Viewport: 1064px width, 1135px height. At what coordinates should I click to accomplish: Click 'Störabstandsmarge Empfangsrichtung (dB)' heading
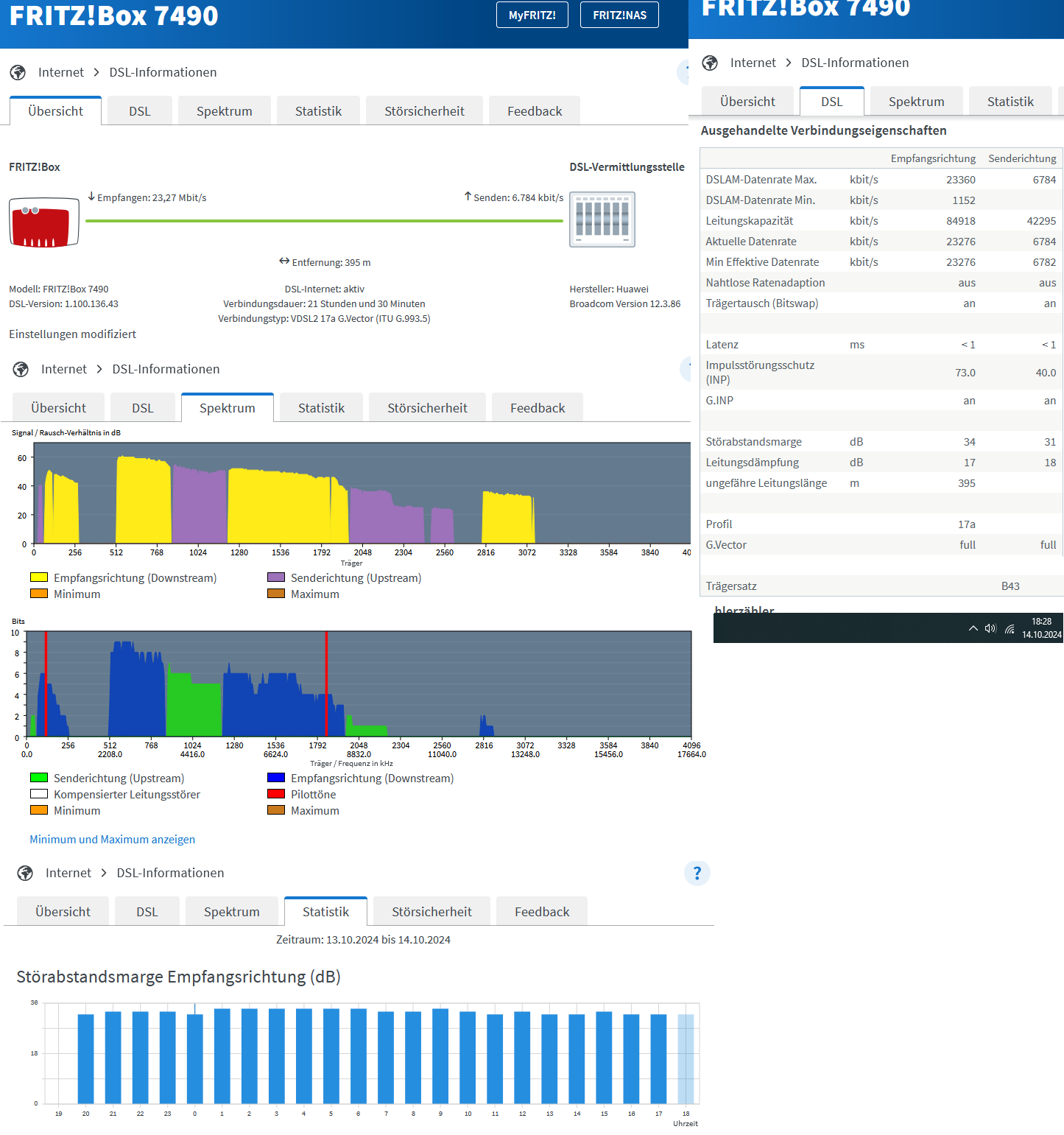tap(178, 977)
